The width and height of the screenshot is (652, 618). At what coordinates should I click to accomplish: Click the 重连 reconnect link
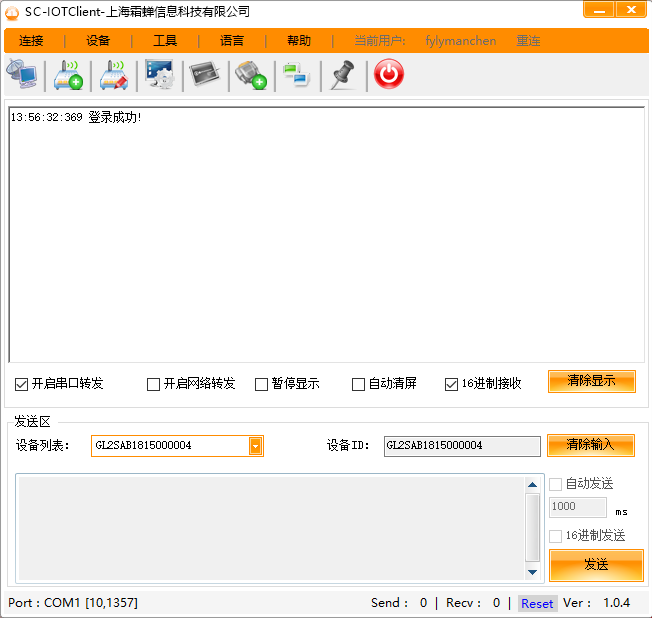pos(528,41)
